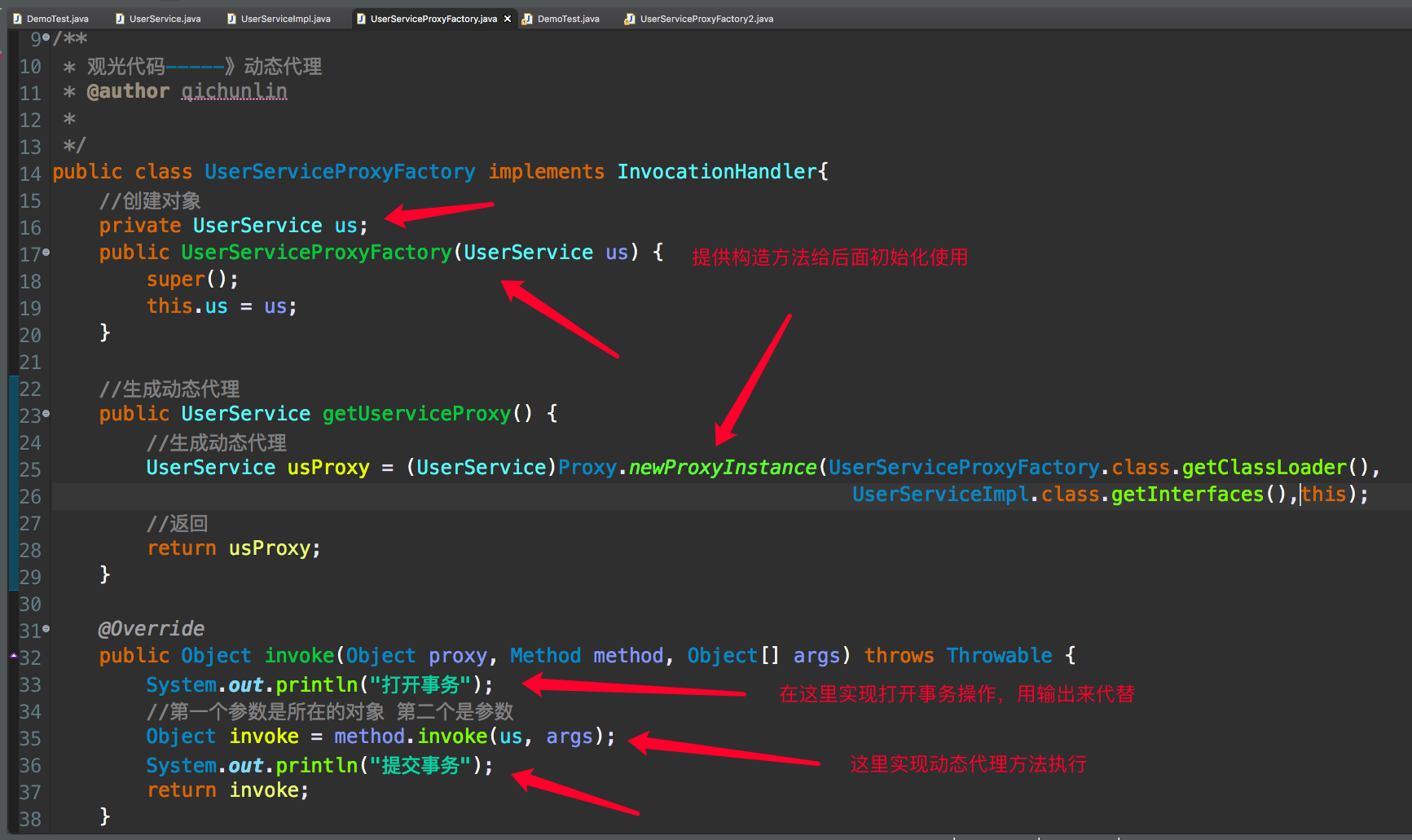1412x840 pixels.
Task: Click the //生成动态代理 comment on line 22
Action: click(x=169, y=389)
